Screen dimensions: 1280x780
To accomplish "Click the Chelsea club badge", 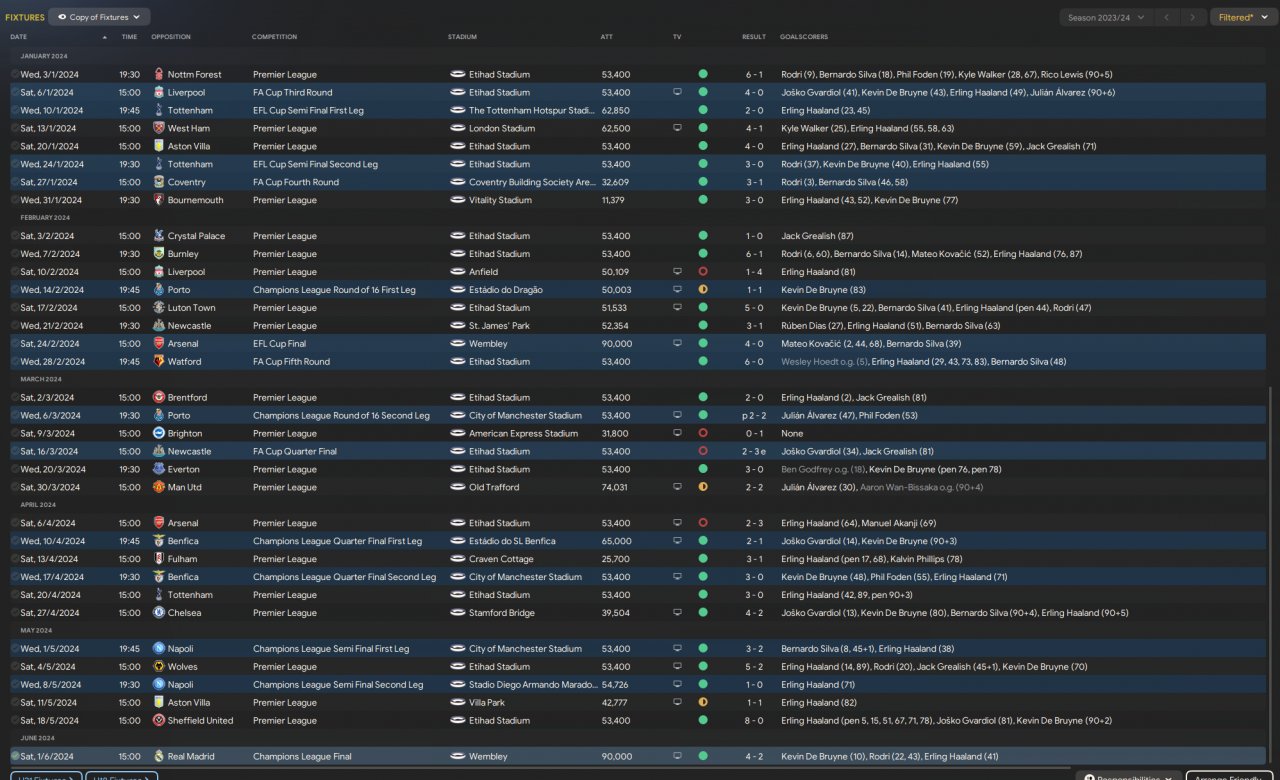I will pyautogui.click(x=158, y=613).
